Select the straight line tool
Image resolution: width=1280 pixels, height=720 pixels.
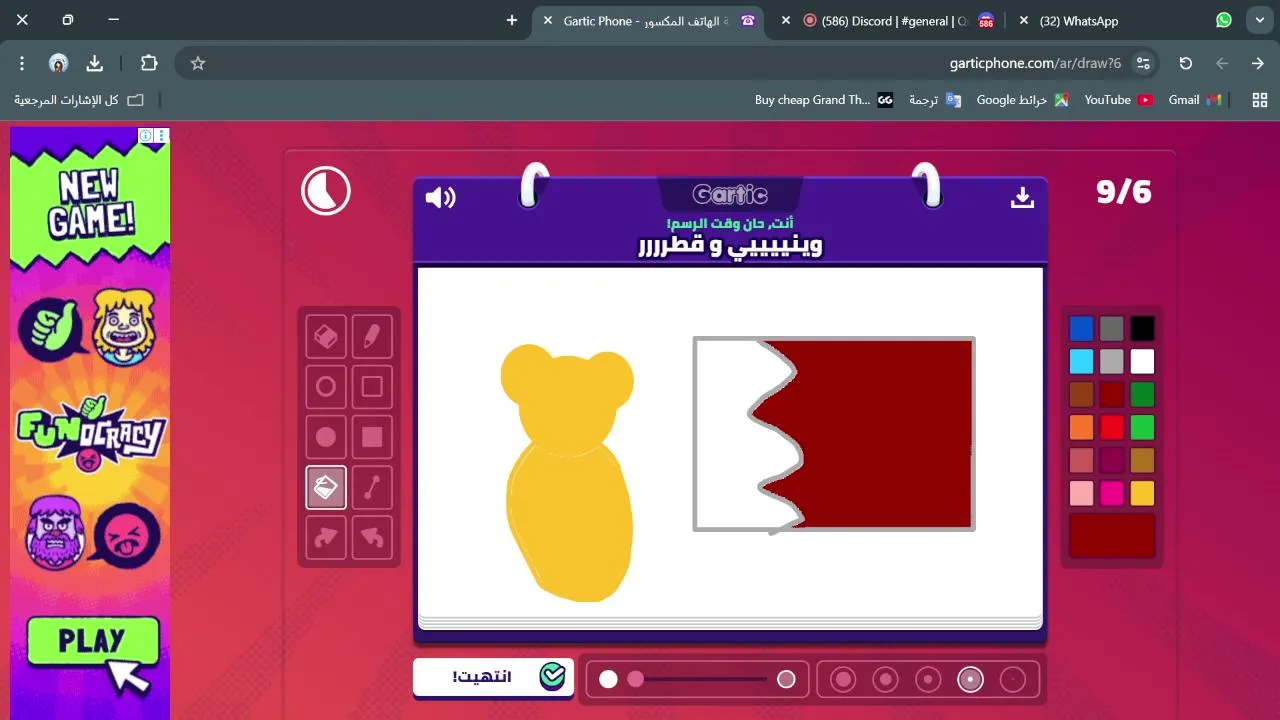[372, 487]
